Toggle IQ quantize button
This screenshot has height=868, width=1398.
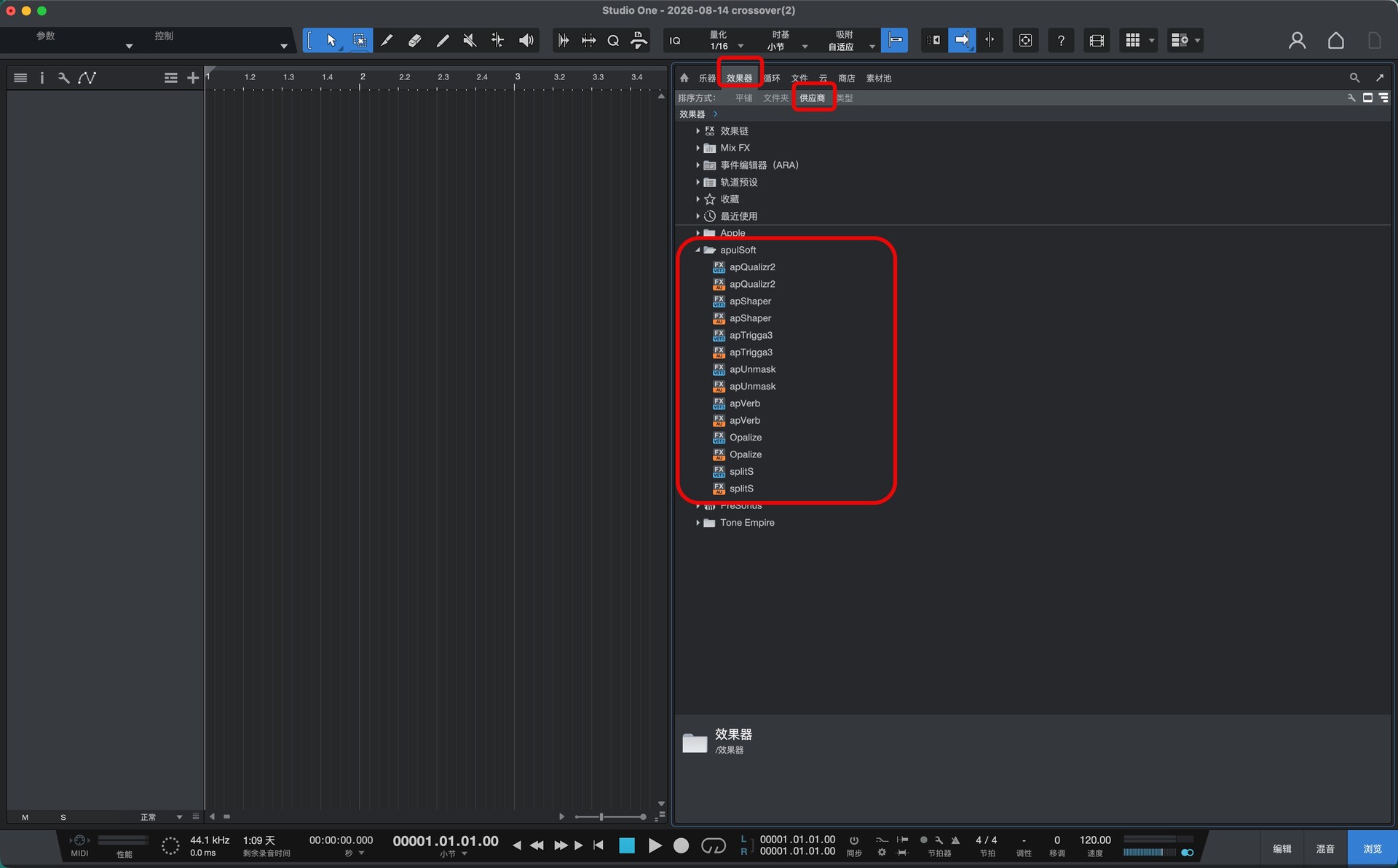(675, 41)
